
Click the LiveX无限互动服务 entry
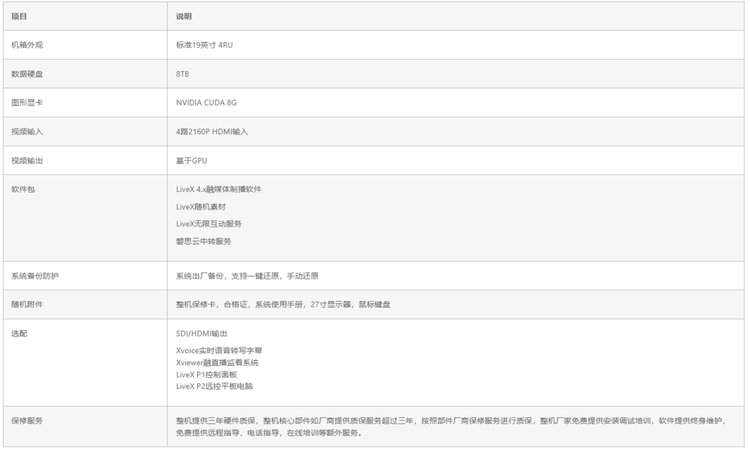[208, 224]
